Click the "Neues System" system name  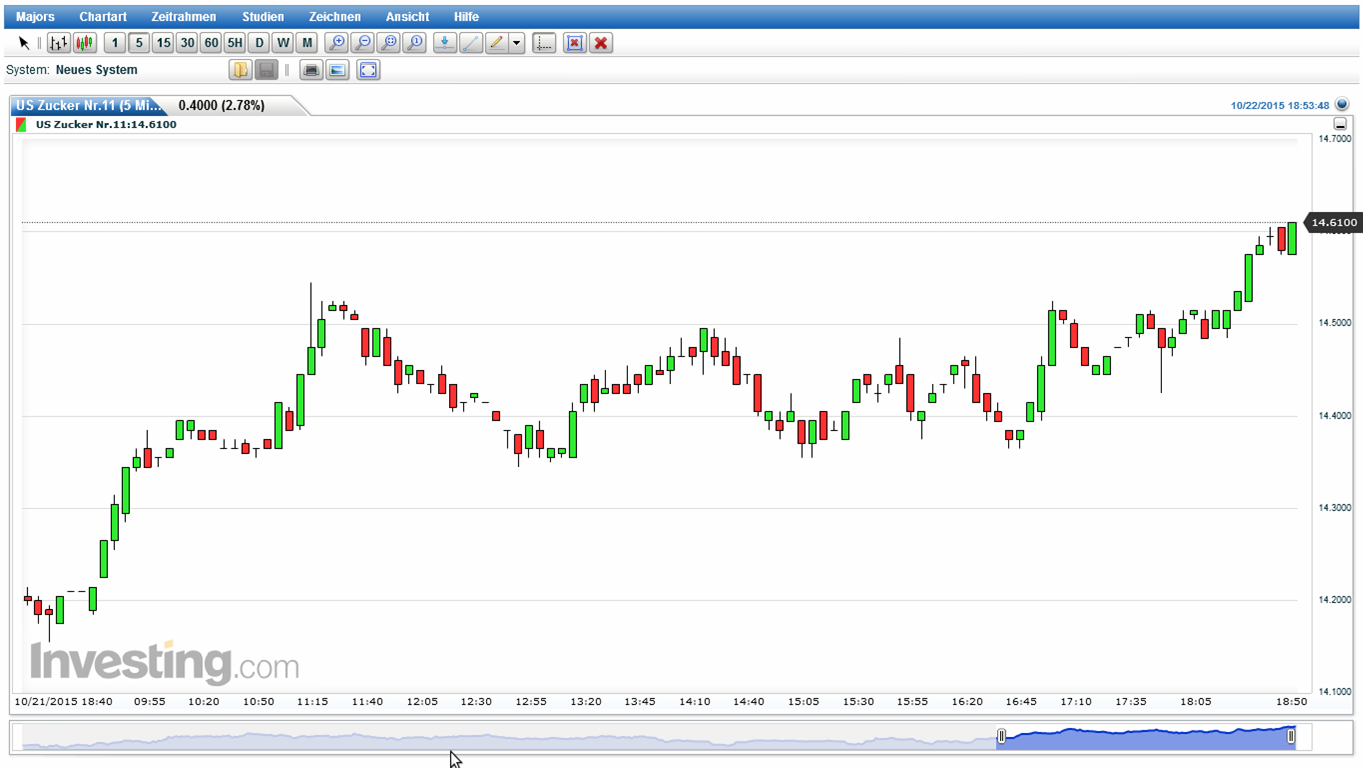[x=97, y=70]
